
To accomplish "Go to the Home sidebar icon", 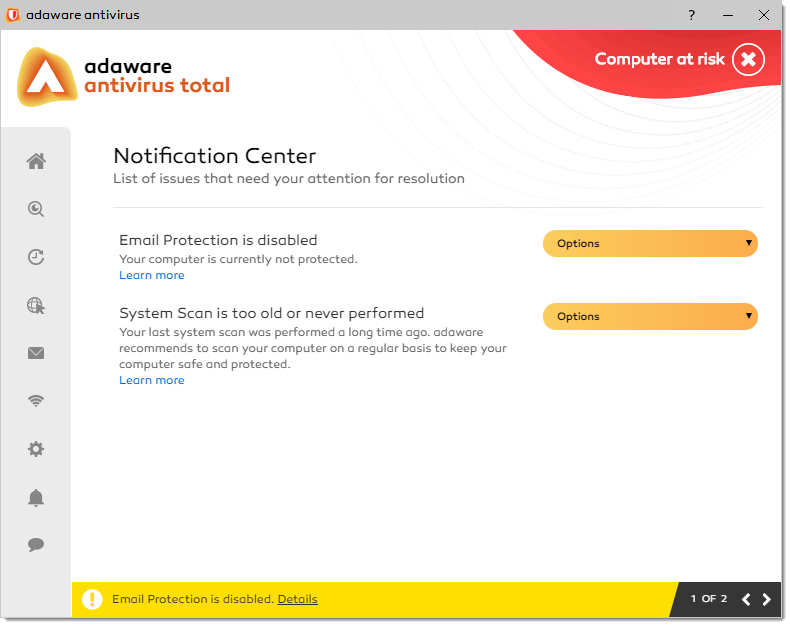I will tap(36, 161).
